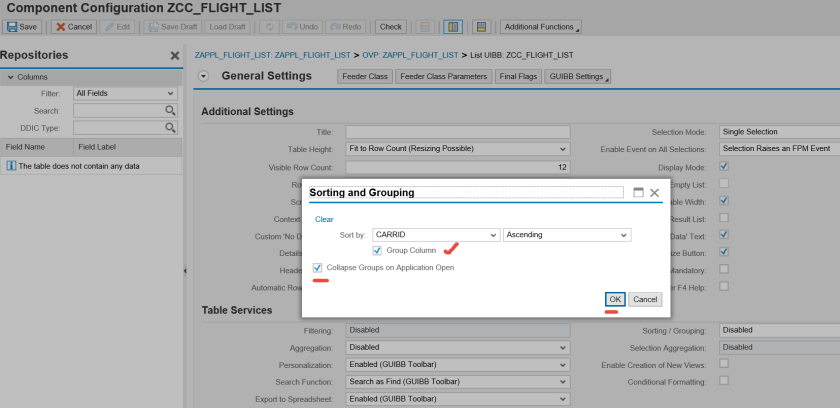Collapse General Settings with the round arrow
The width and height of the screenshot is (840, 408).
coord(204,76)
